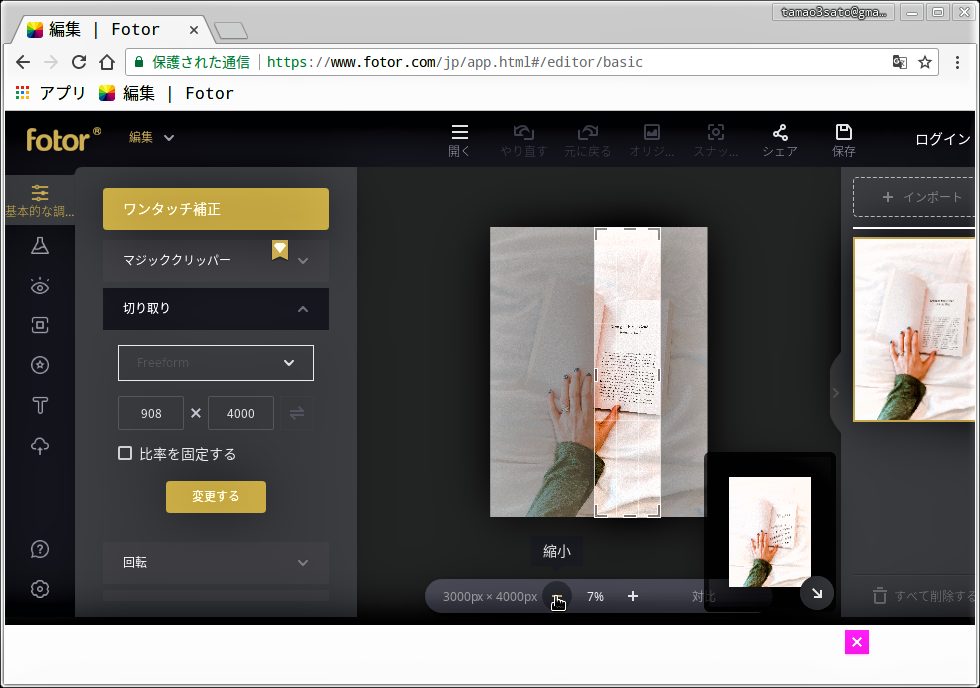The height and width of the screenshot is (688, 980).
Task: Click the Chrome reload icon
Action: [79, 62]
